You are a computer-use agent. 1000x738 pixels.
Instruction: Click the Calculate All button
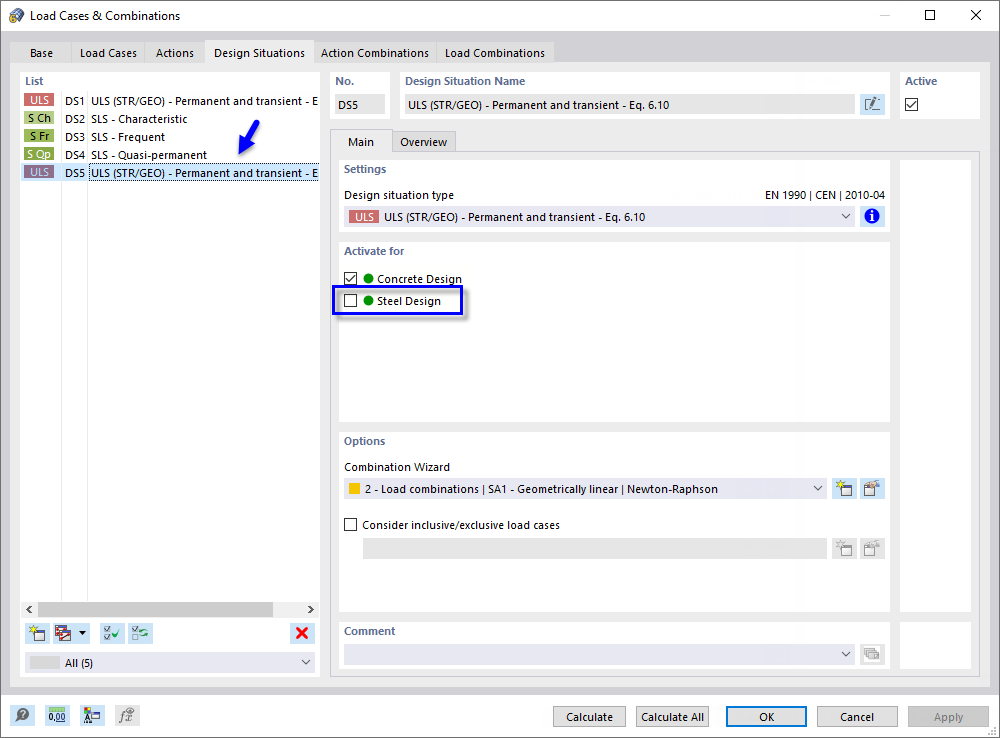(672, 717)
